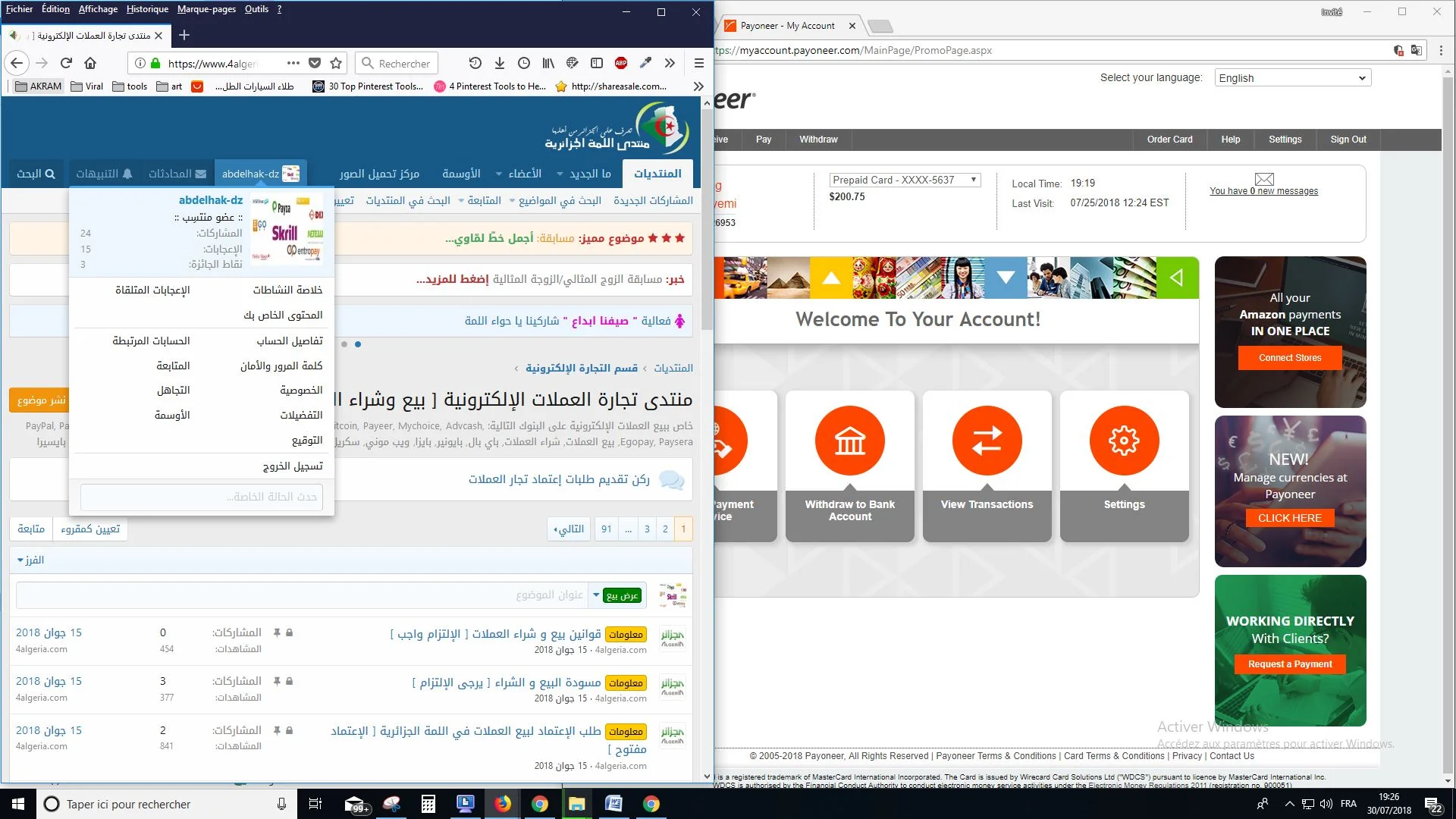Click the Adblock Plus toolbar icon
The image size is (1456, 819).
621,63
